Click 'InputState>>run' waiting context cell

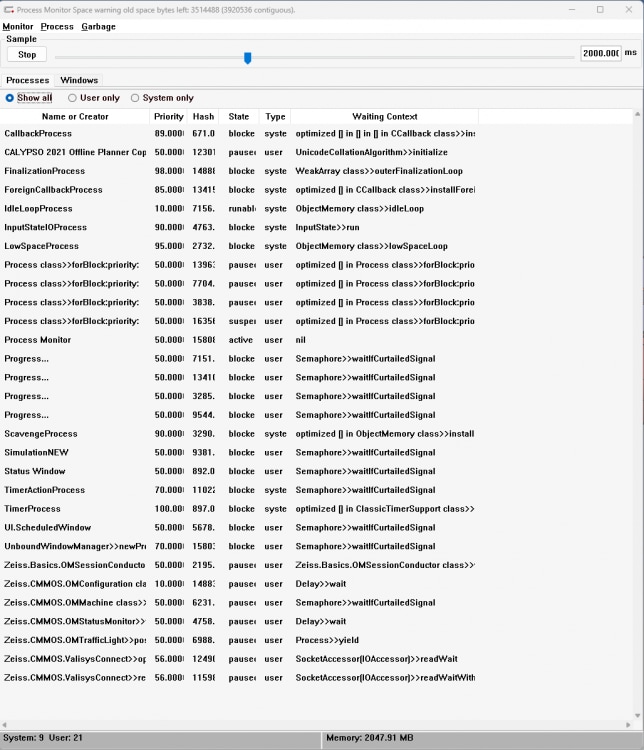tap(327, 228)
